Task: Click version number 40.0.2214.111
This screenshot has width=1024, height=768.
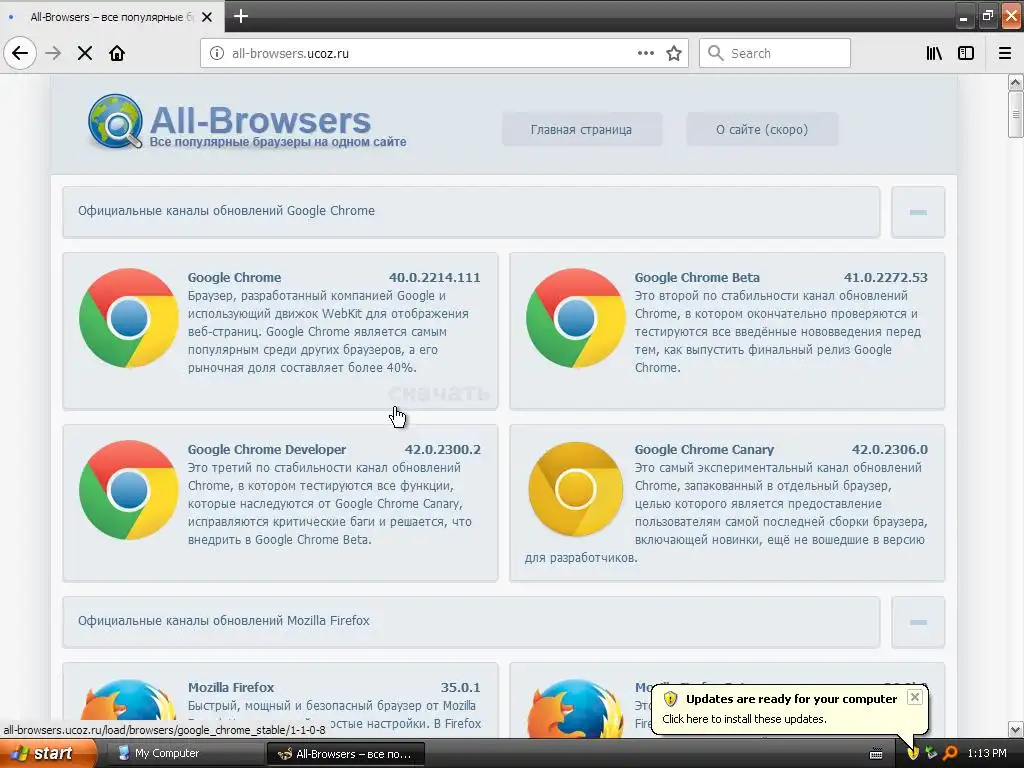Action: pos(434,278)
